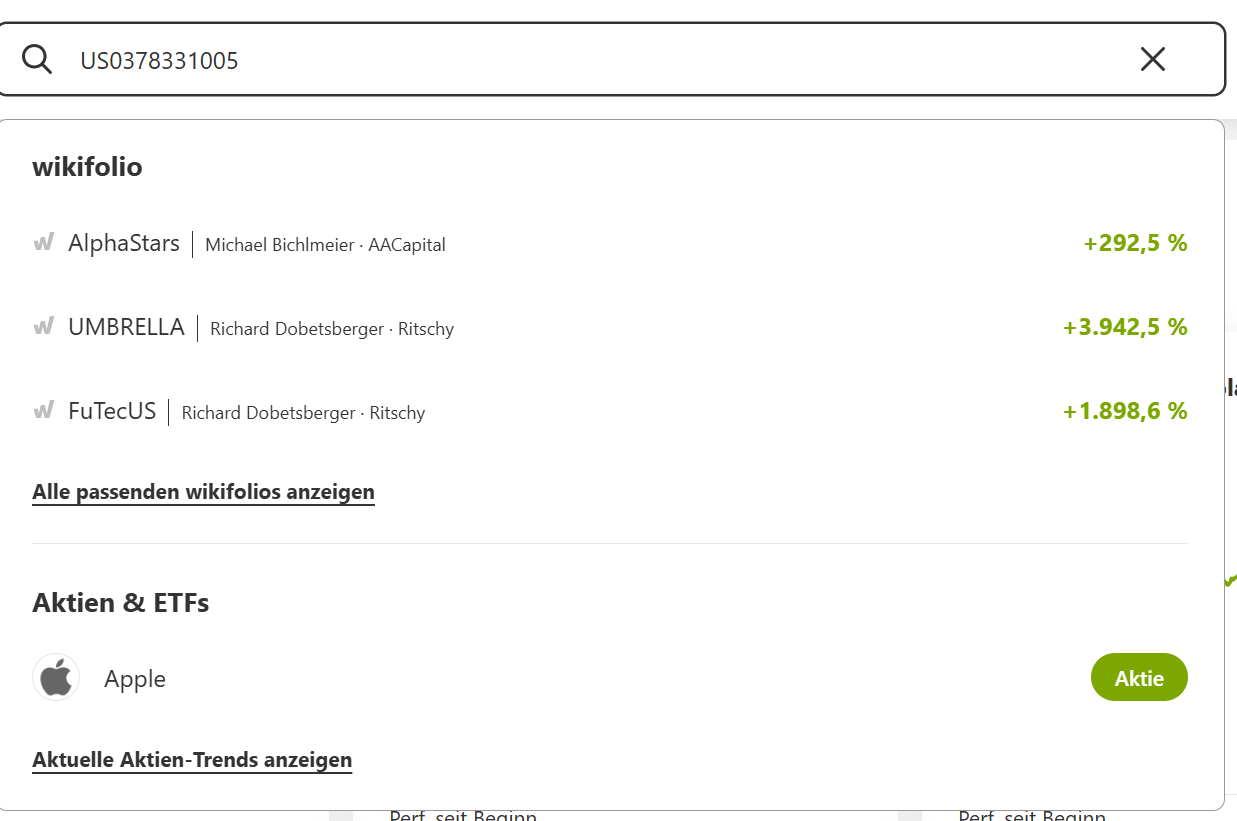Screen dimensions: 1237x821
Task: Open the UMBRELLA wikifolio result
Action: click(x=610, y=327)
